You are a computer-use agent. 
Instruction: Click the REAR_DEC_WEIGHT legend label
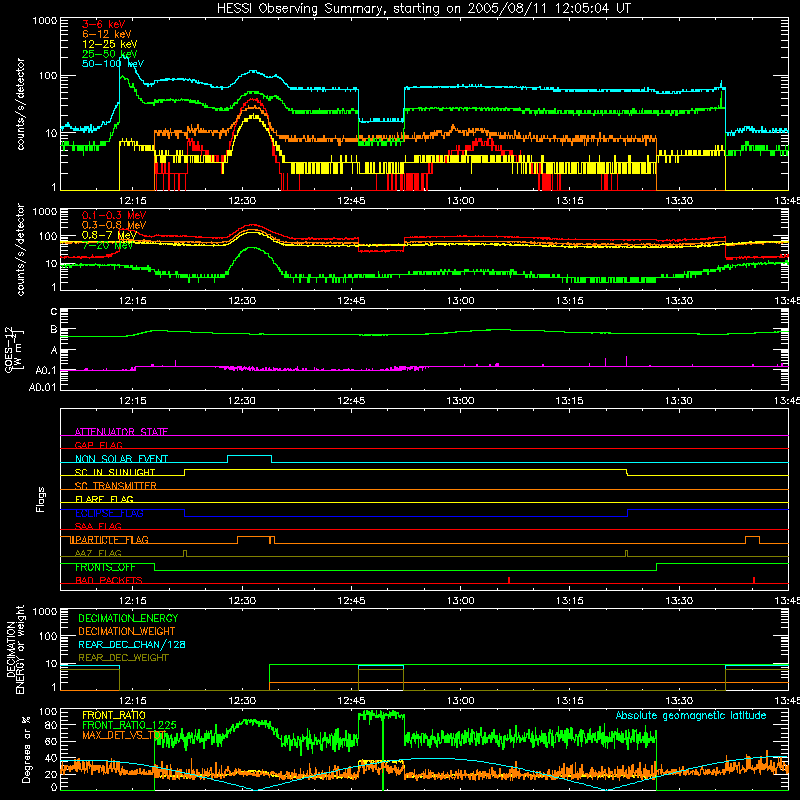[x=123, y=658]
